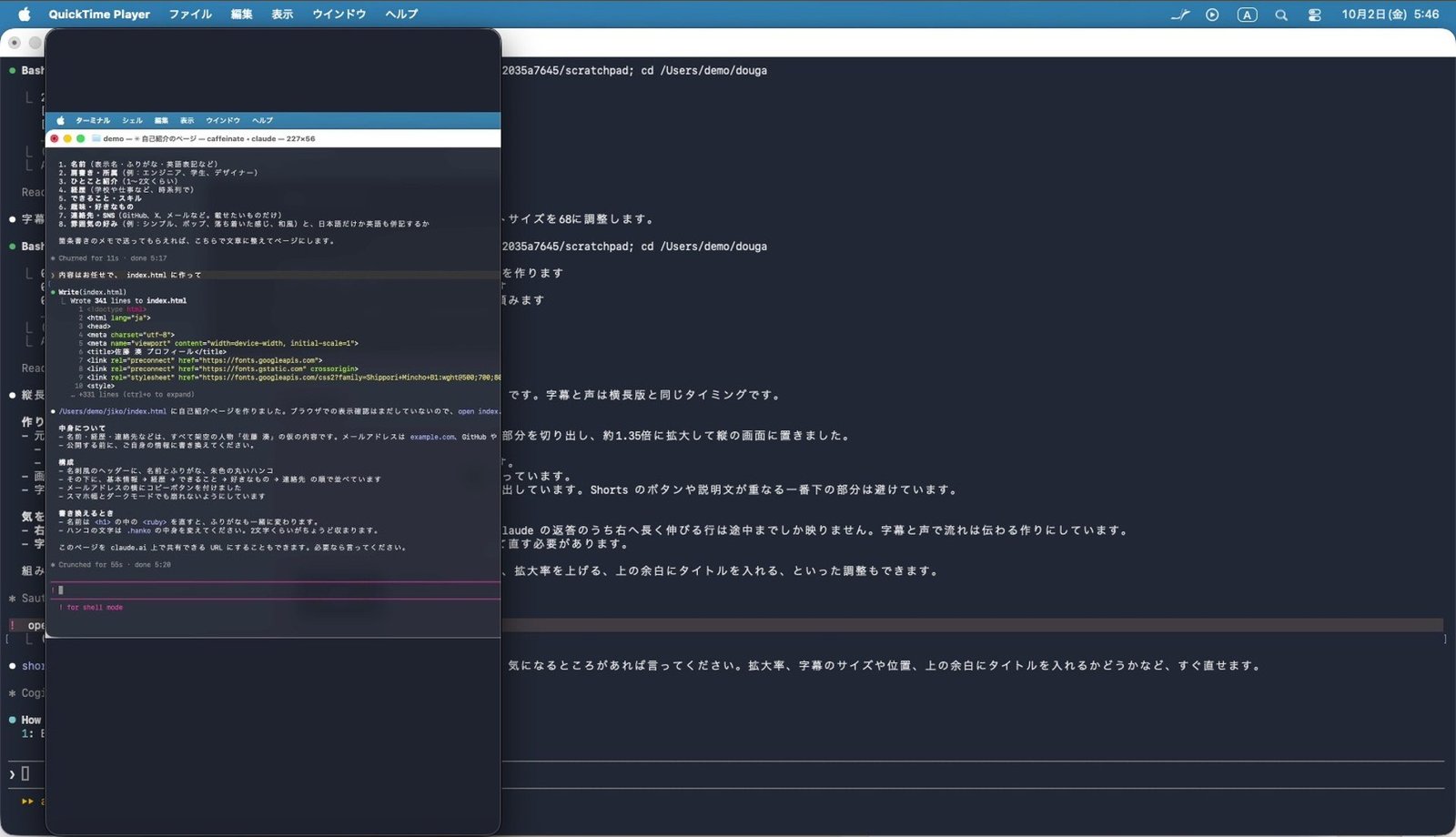Open Control Center toggles icon
The image size is (1456, 837).
click(1314, 15)
